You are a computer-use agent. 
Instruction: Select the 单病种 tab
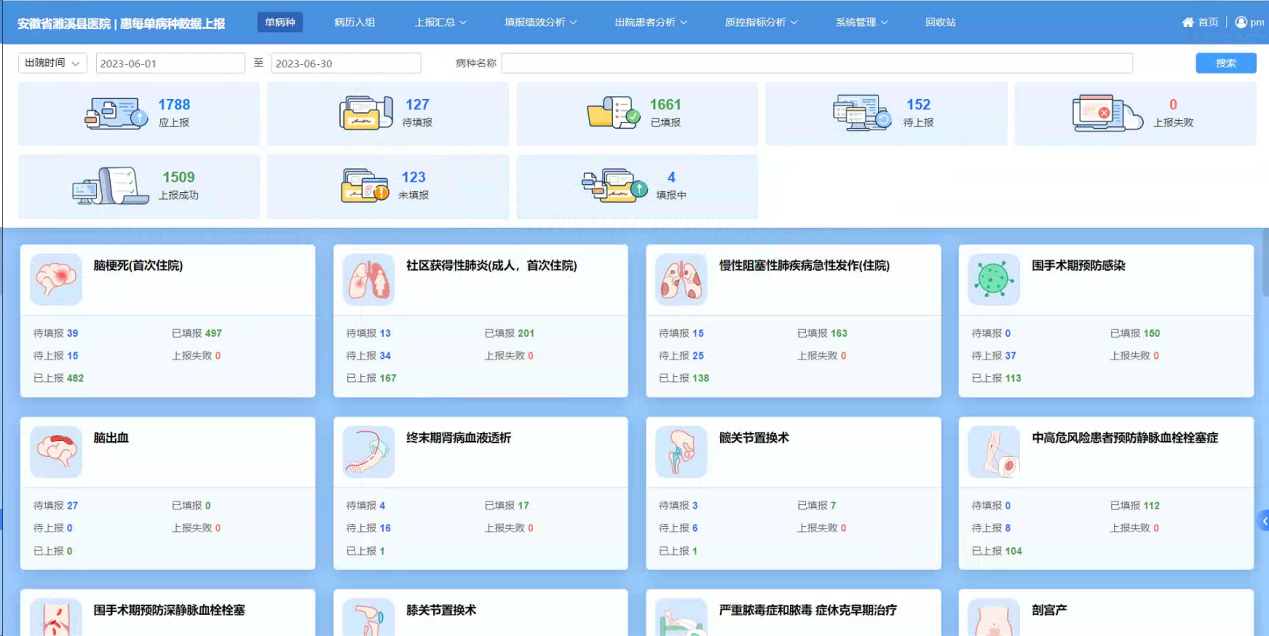(x=280, y=22)
